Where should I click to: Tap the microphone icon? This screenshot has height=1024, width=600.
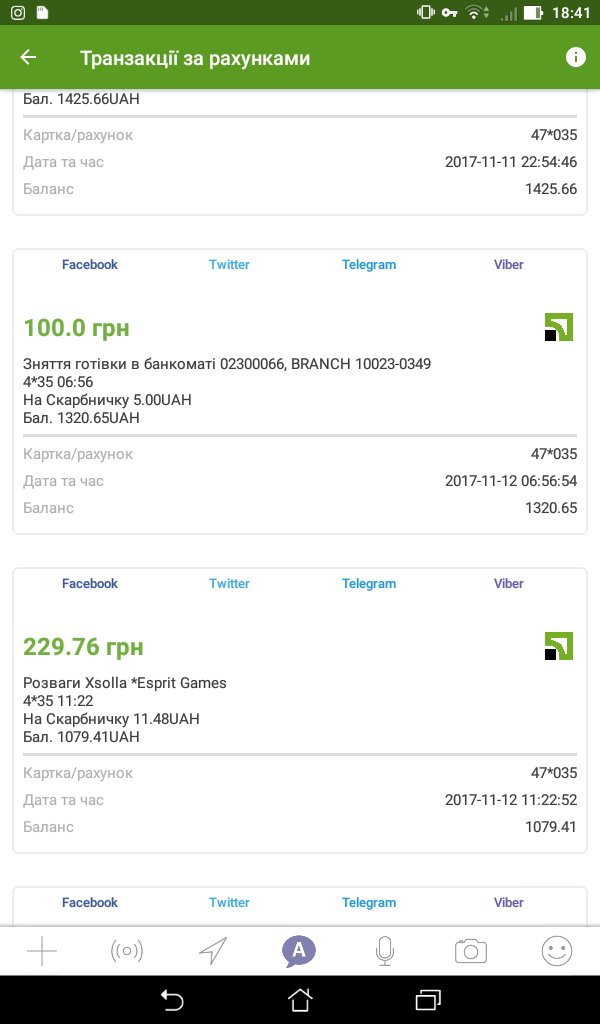pyautogui.click(x=384, y=952)
